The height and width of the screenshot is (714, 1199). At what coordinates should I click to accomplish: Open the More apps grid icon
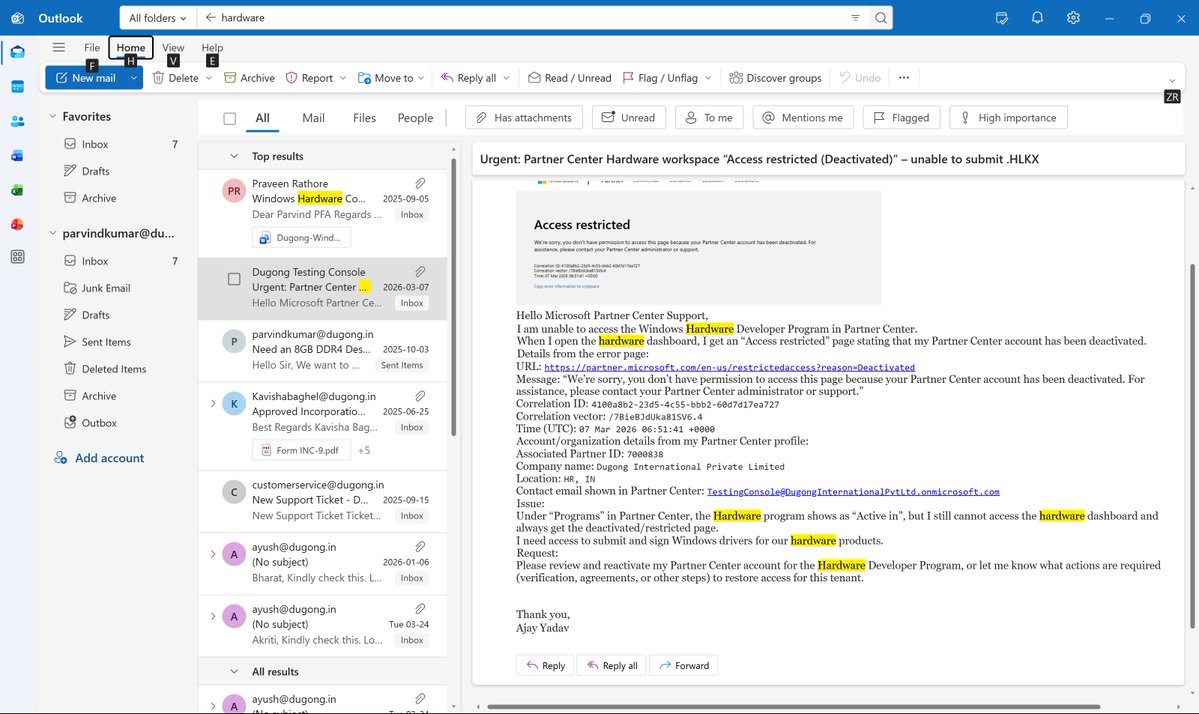[18, 257]
